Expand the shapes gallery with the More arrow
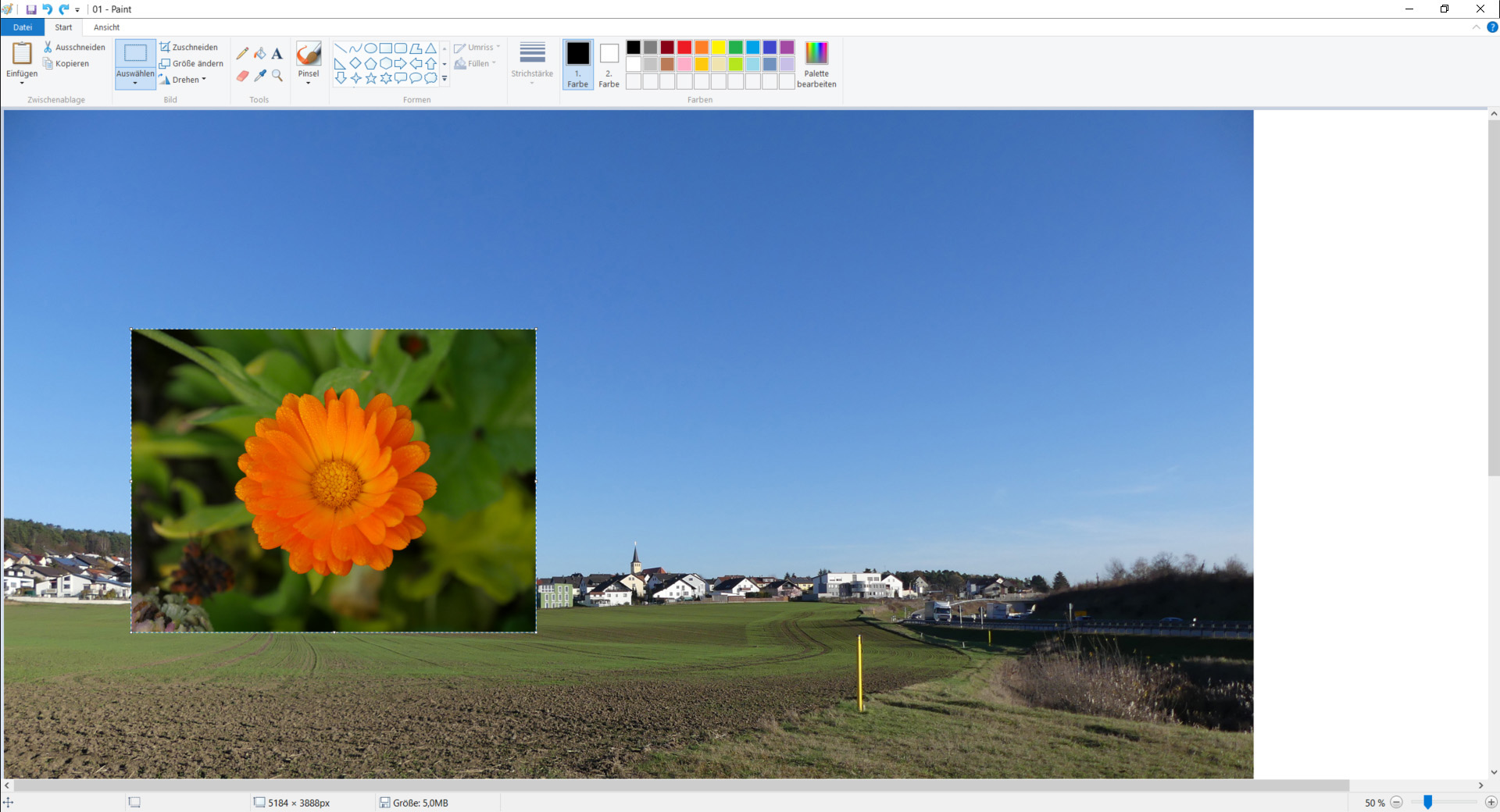Screen dimensions: 1500x812 [x=445, y=79]
